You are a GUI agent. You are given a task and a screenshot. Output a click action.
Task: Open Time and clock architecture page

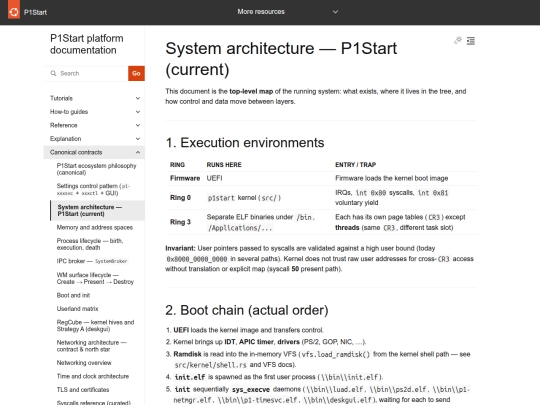(x=93, y=376)
